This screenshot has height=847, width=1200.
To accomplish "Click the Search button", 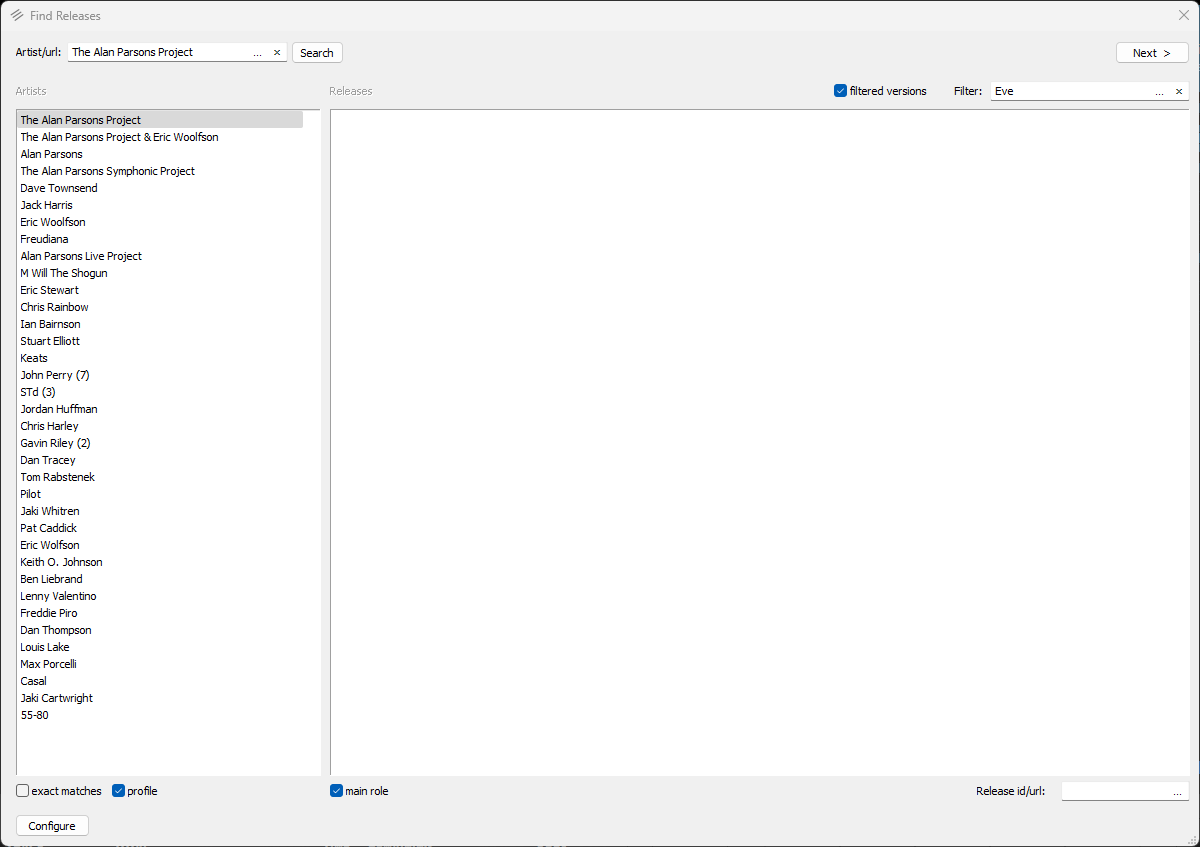I will click(317, 53).
